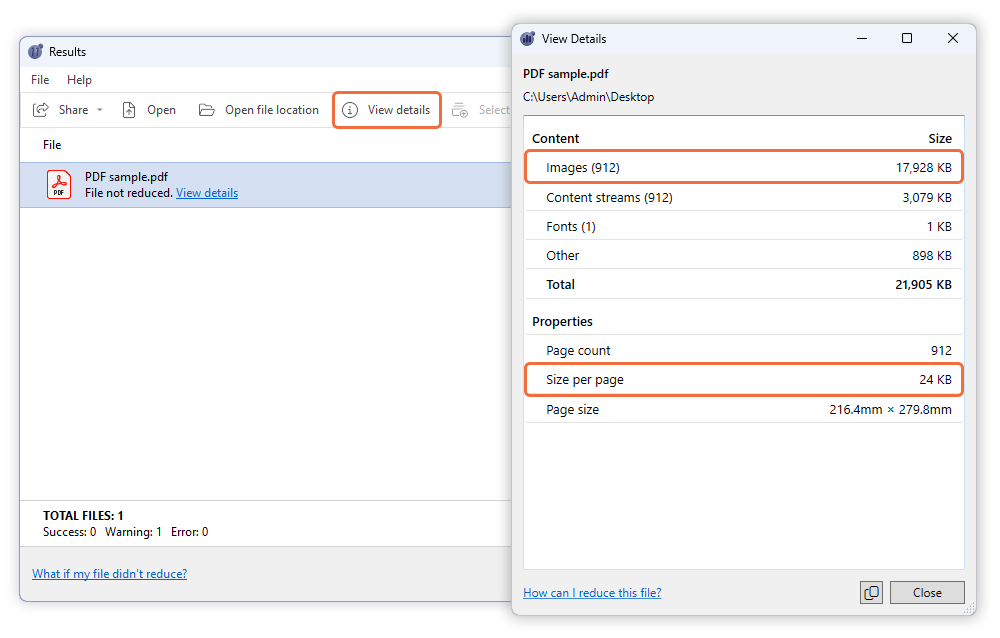Click the 'File not reduced.' status text
1000x638 pixels.
tap(129, 193)
